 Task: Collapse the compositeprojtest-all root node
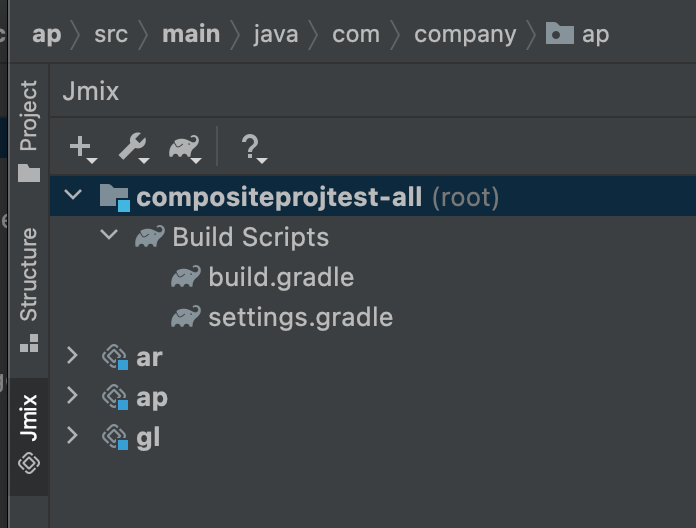point(73,194)
